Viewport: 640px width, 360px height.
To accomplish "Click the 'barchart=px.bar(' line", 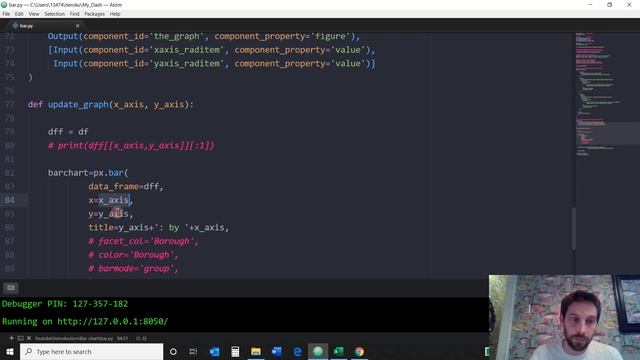I will click(88, 173).
